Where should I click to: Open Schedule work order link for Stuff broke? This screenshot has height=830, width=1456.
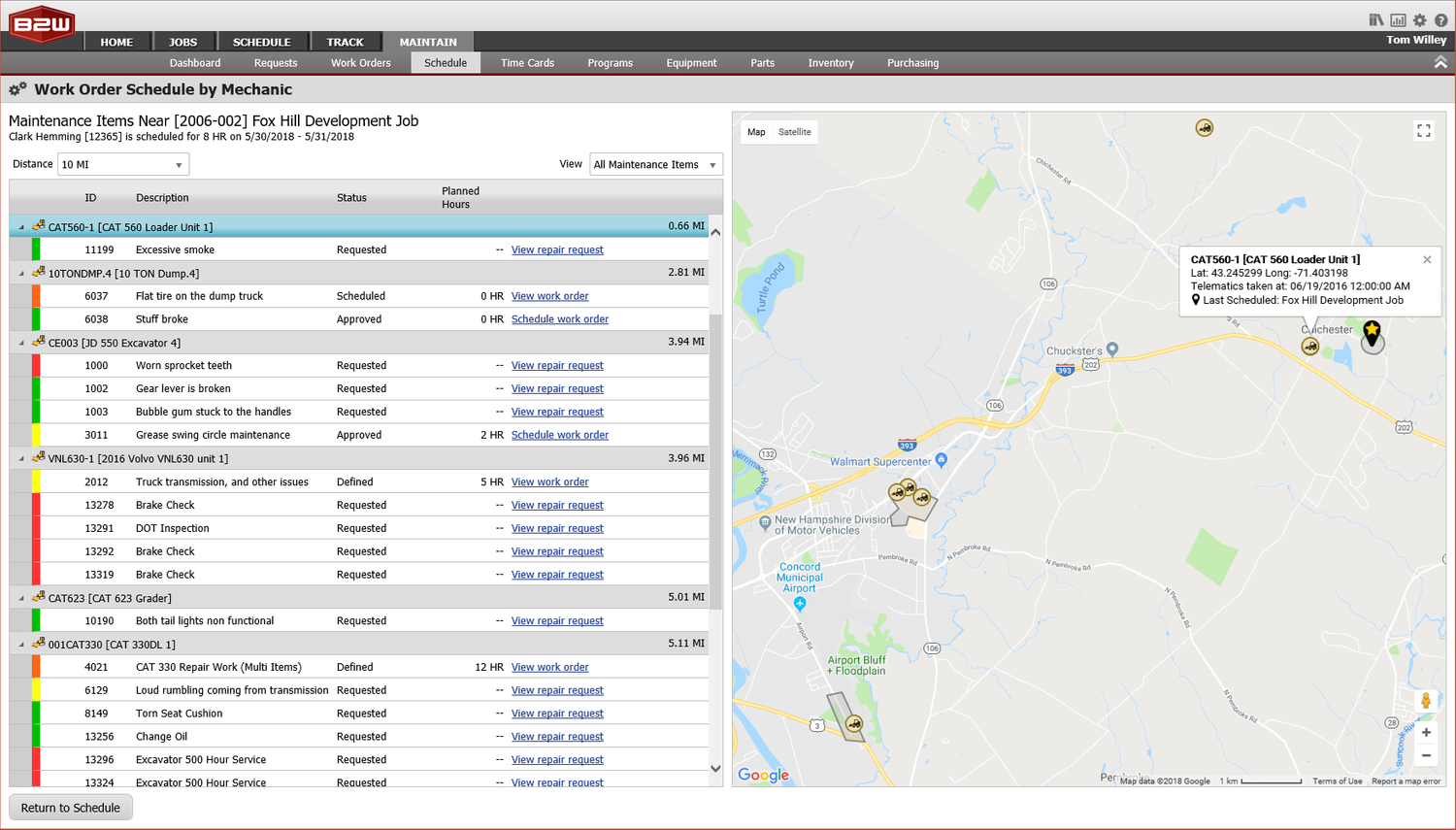[x=559, y=319]
